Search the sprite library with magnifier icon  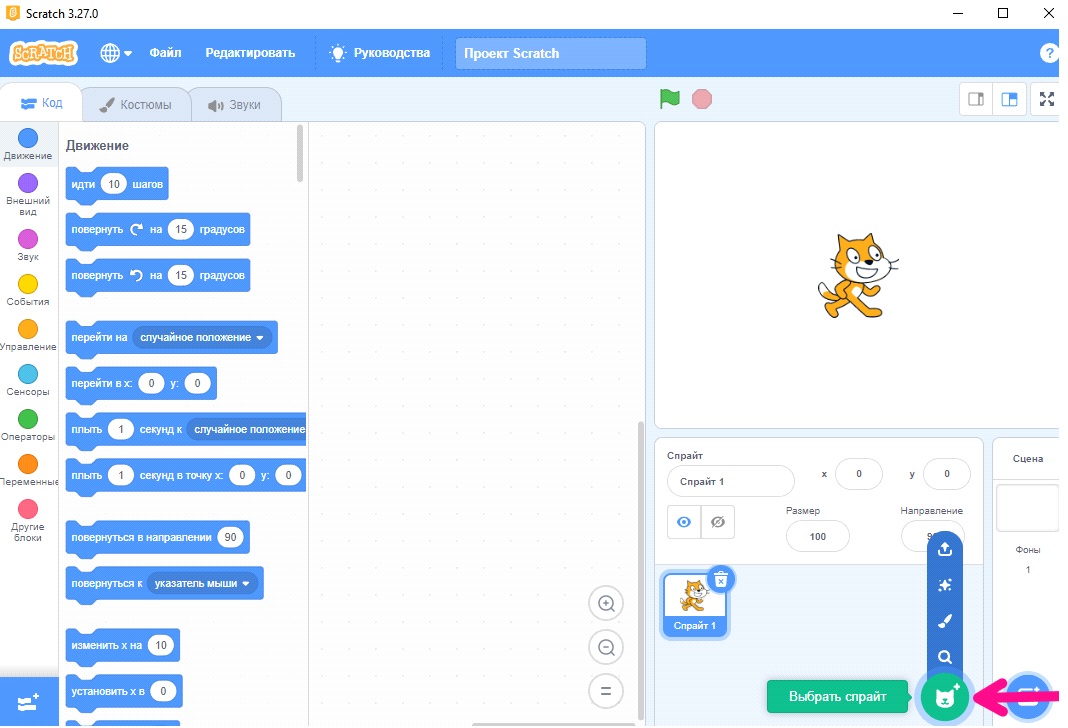(x=944, y=657)
